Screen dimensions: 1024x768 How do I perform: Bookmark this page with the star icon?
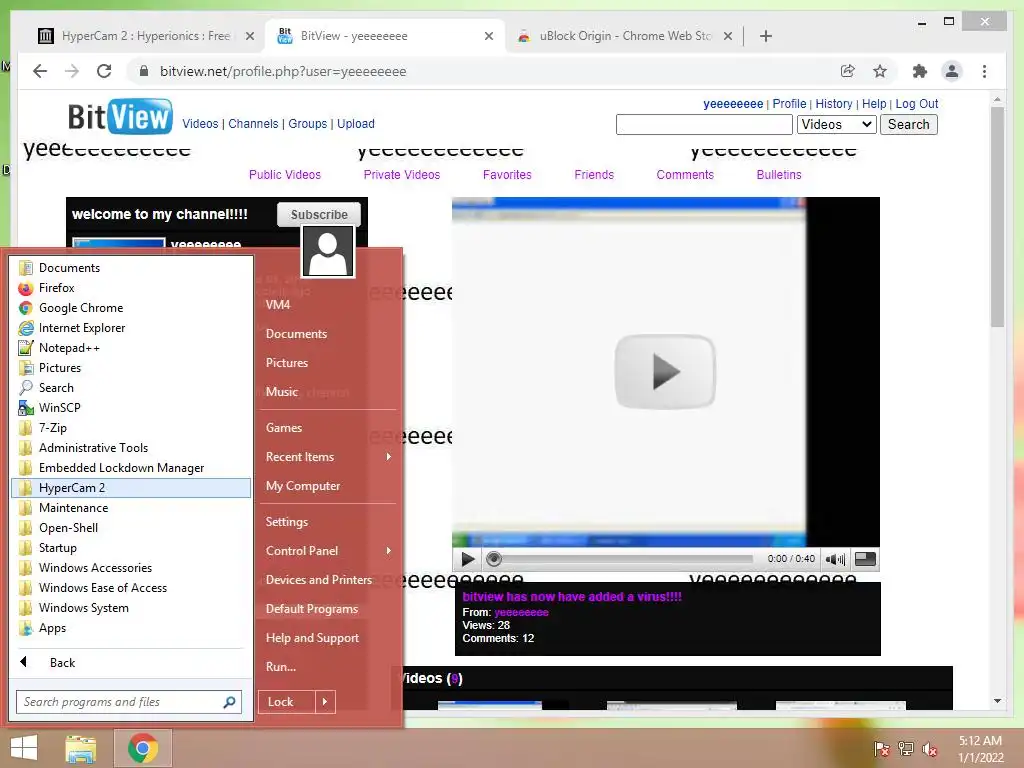point(880,71)
